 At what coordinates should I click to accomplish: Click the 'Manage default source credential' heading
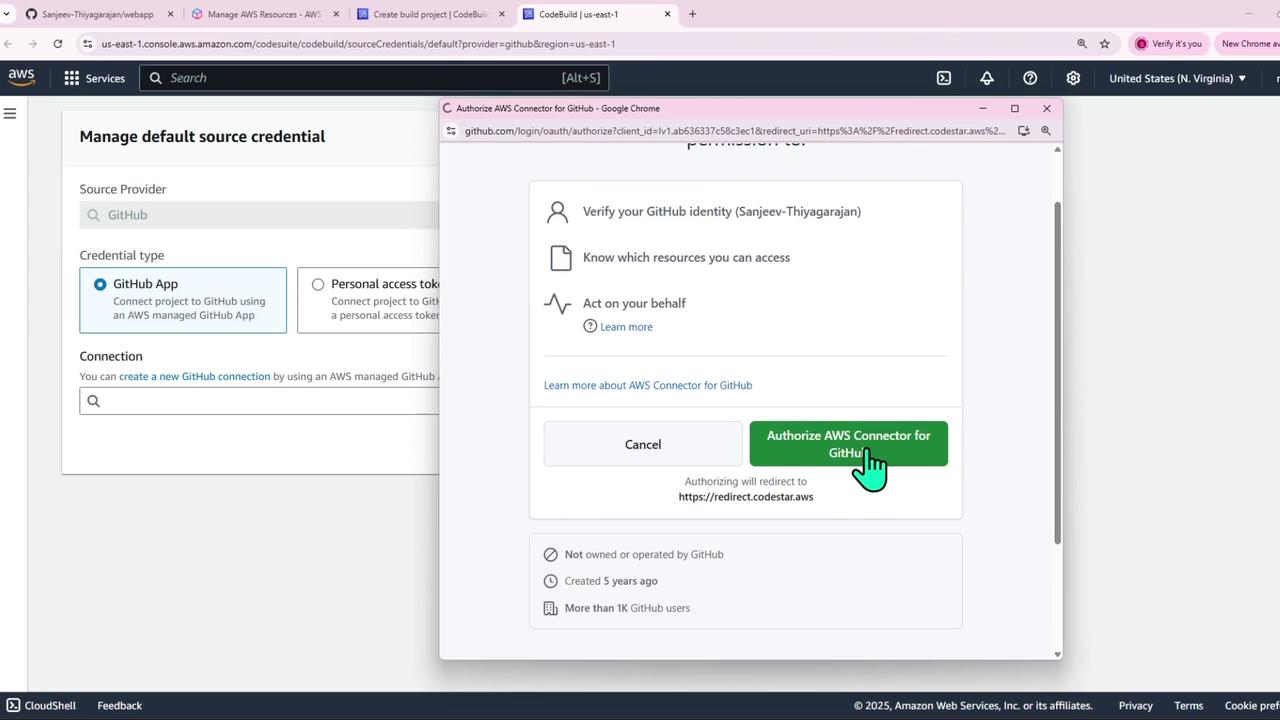pyautogui.click(x=202, y=136)
